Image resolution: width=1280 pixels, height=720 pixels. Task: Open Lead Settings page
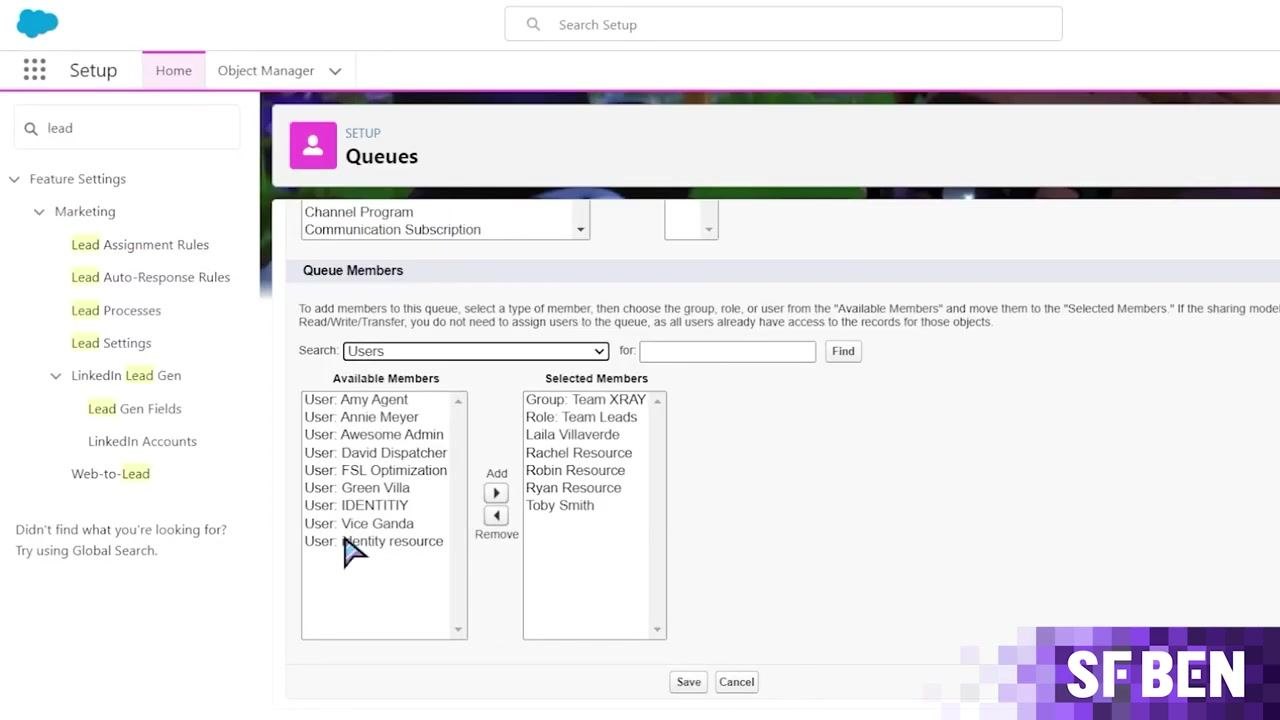coord(111,343)
